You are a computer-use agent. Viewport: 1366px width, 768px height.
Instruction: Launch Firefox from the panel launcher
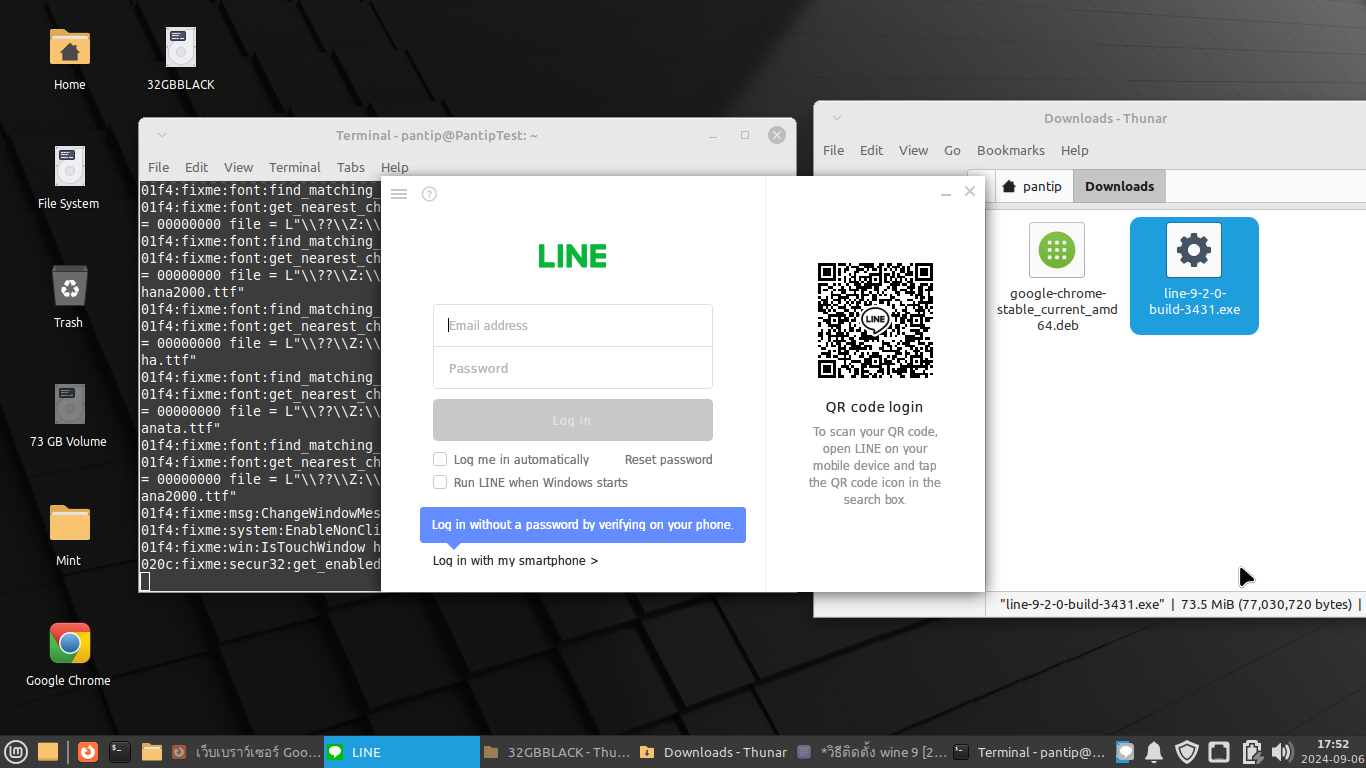88,752
